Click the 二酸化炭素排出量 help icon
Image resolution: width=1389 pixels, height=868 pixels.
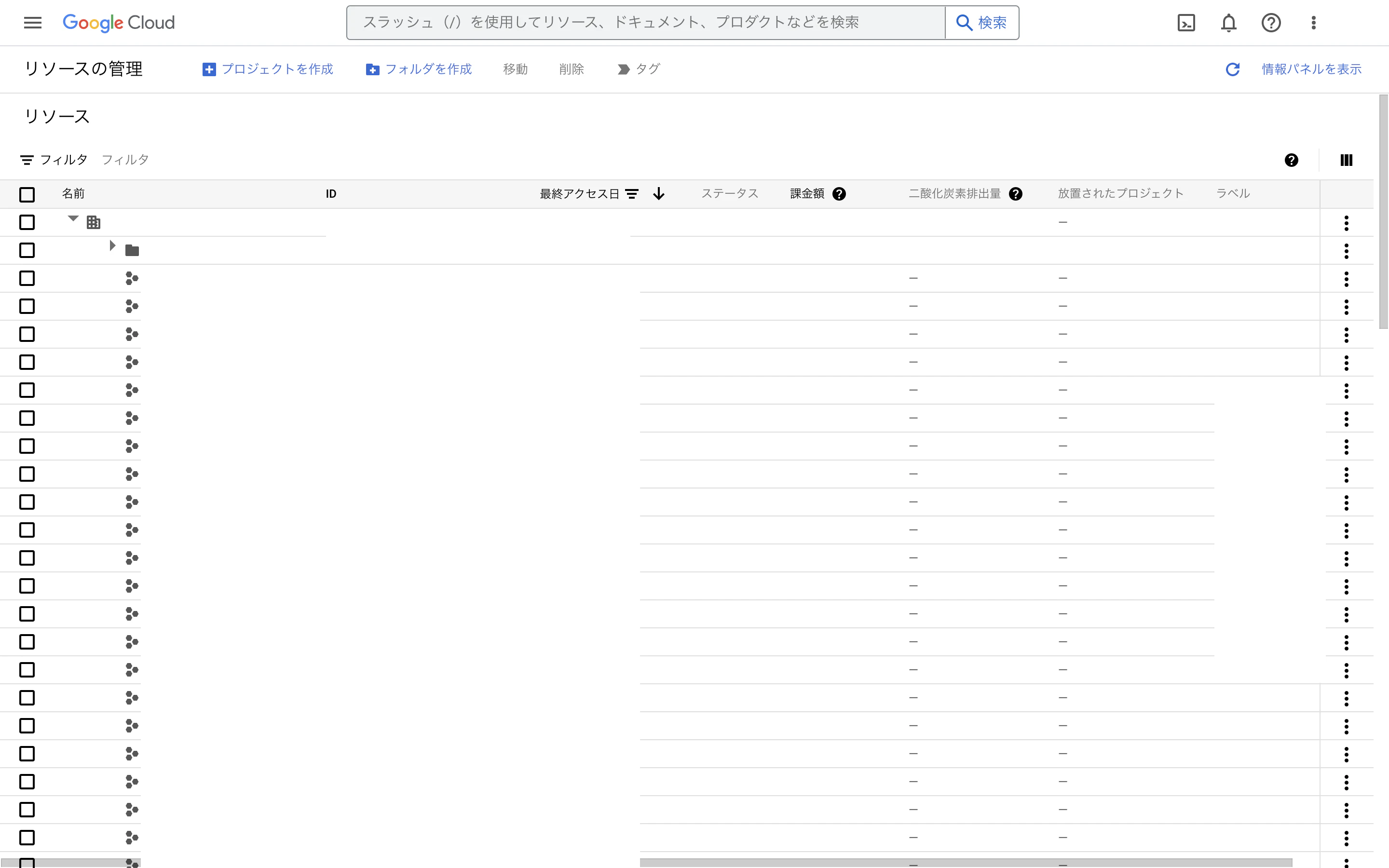pyautogui.click(x=1017, y=193)
